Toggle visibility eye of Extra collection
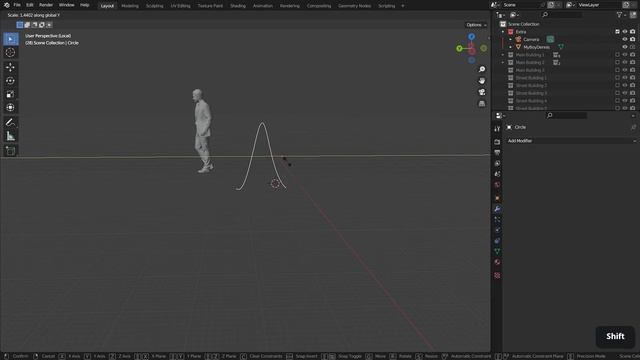The image size is (640, 360). tap(625, 32)
